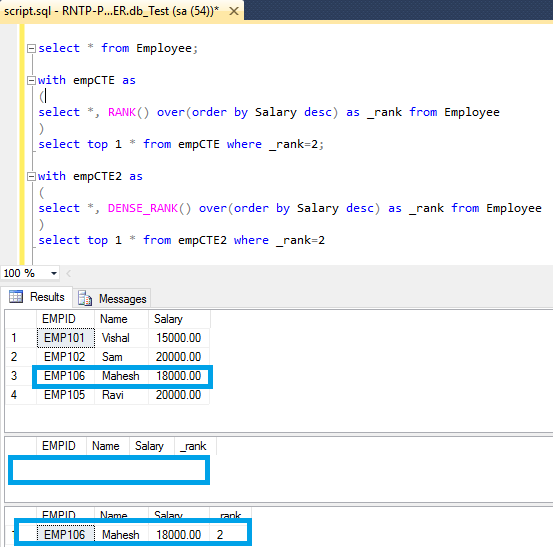
Task: Select the Results tab
Action: click(37, 297)
